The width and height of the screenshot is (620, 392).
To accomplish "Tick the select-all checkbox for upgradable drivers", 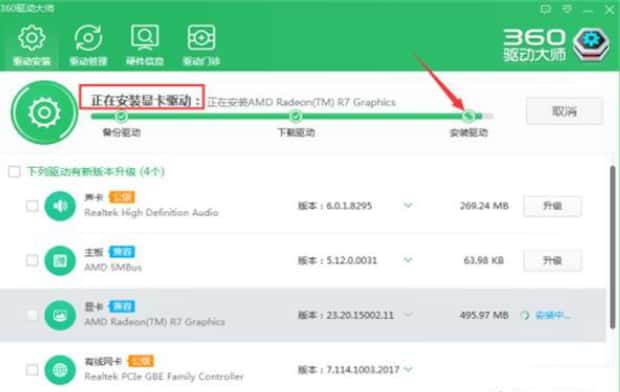I will point(14,172).
